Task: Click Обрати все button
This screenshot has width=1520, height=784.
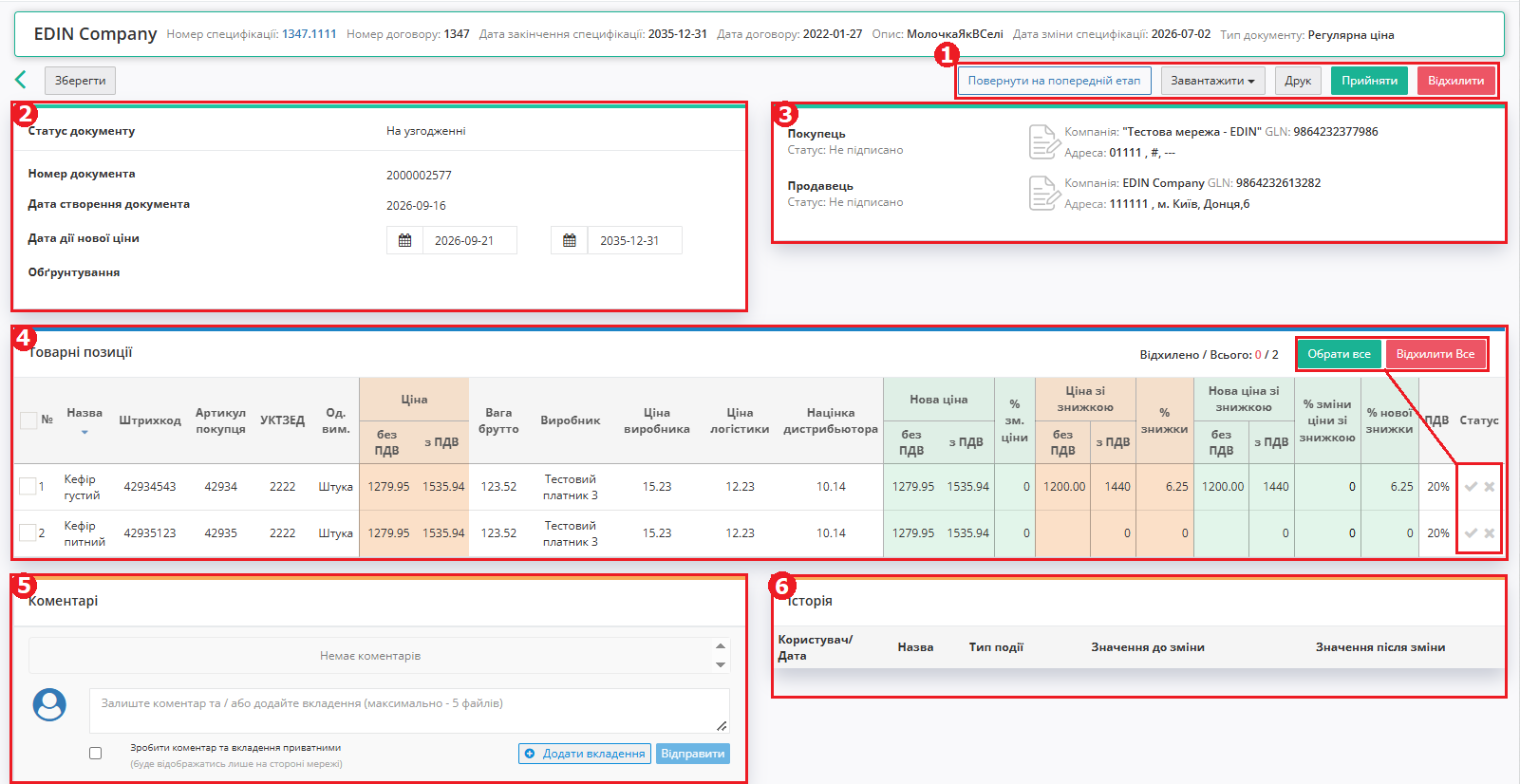Action: [x=1339, y=354]
